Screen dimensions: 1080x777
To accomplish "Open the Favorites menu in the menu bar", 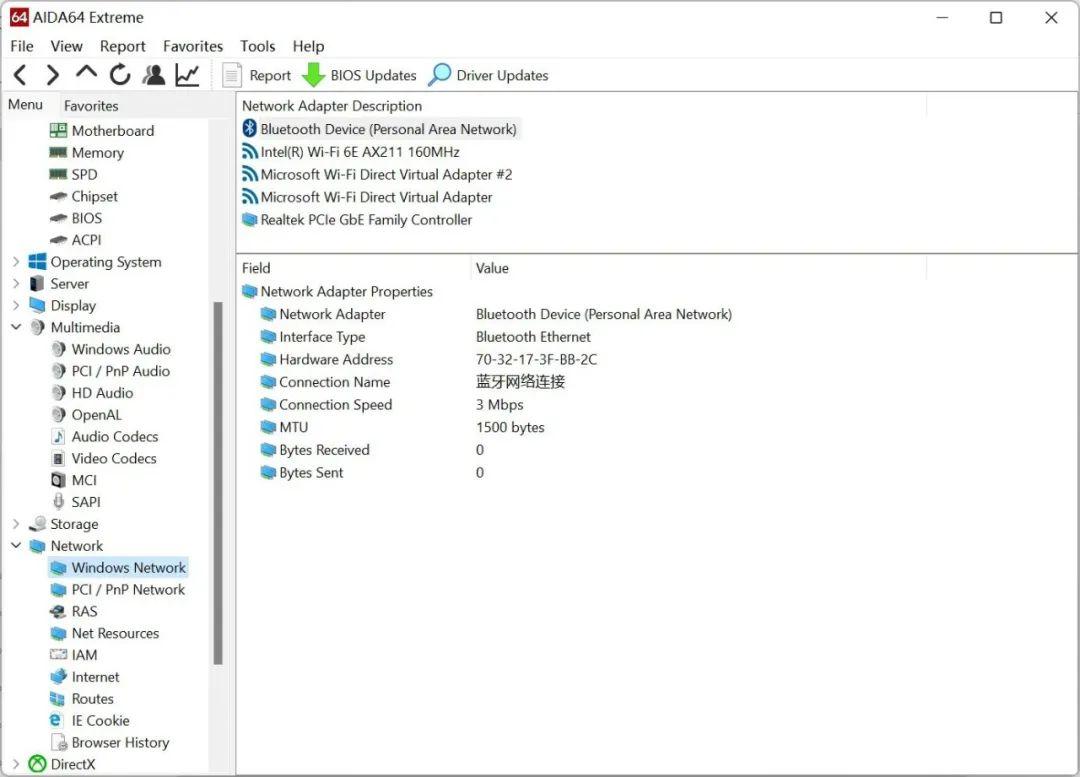I will tap(193, 46).
